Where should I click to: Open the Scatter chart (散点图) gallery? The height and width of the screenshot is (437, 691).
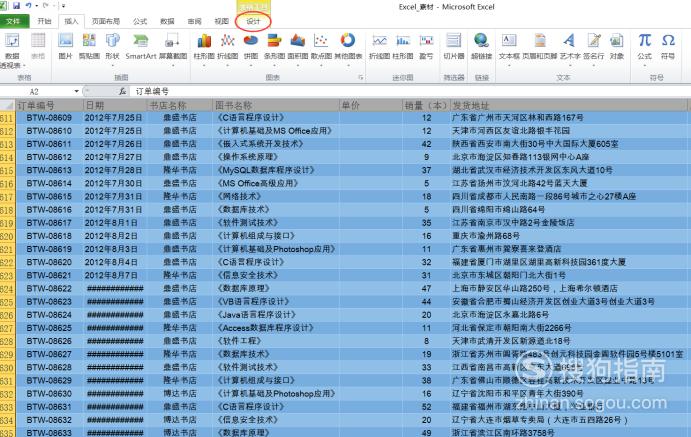tap(321, 49)
